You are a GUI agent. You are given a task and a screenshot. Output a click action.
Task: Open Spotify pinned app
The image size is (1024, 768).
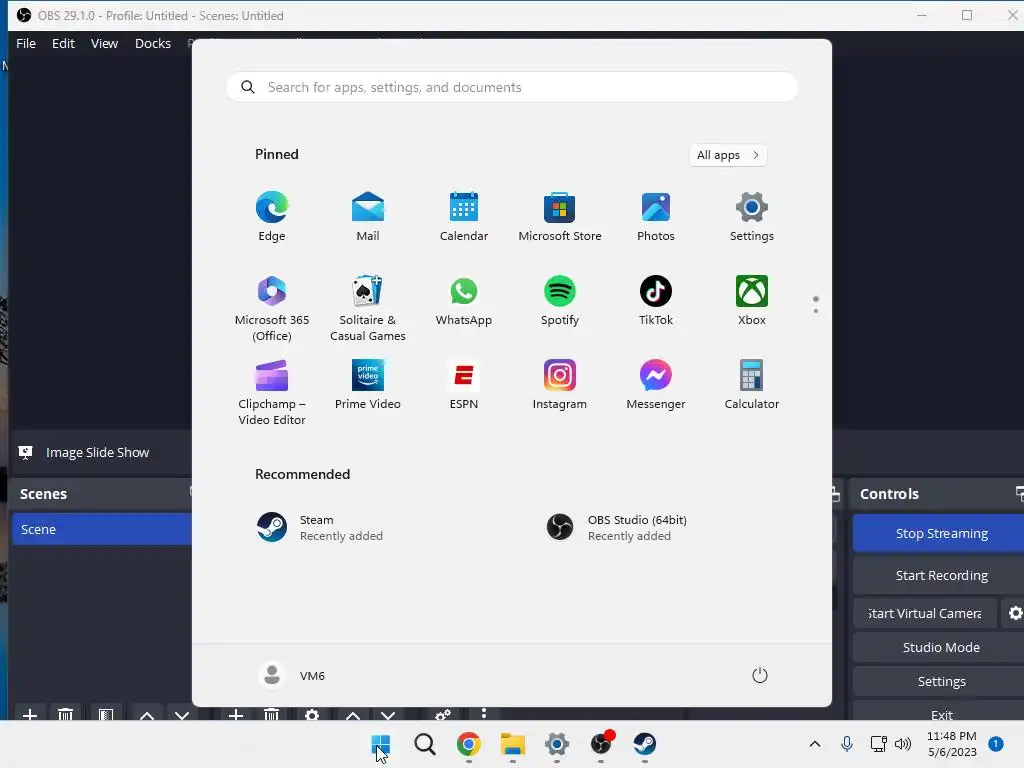[560, 300]
